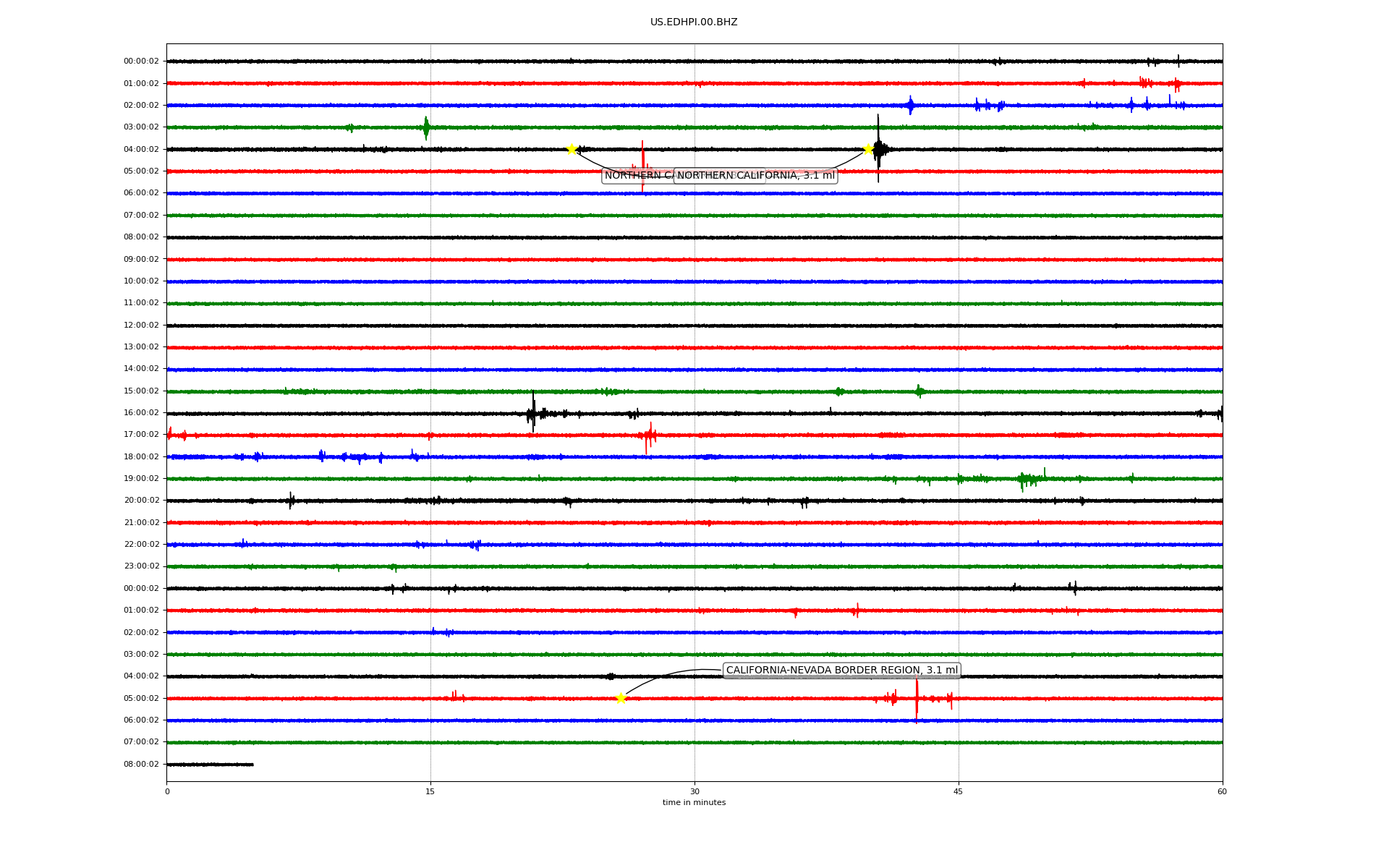Screen dimensions: 1389x868
Task: Click the partially hidden NORTHERN C annotation box
Action: (x=637, y=176)
